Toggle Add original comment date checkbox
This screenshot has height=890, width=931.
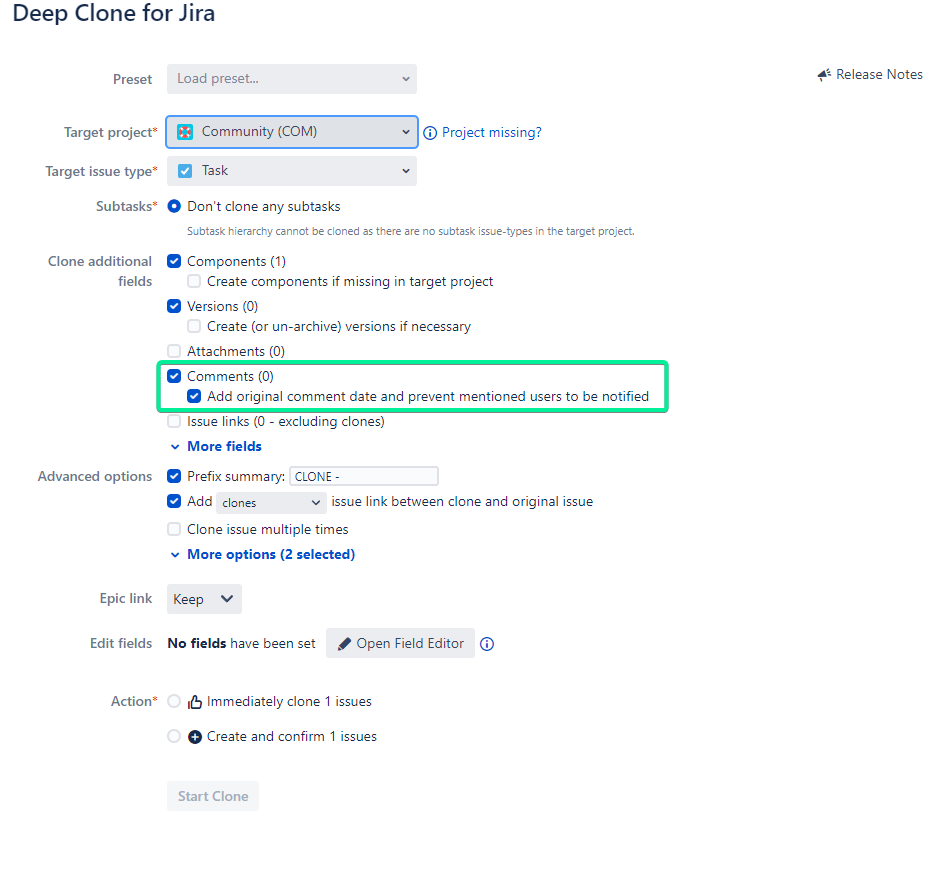(x=194, y=397)
